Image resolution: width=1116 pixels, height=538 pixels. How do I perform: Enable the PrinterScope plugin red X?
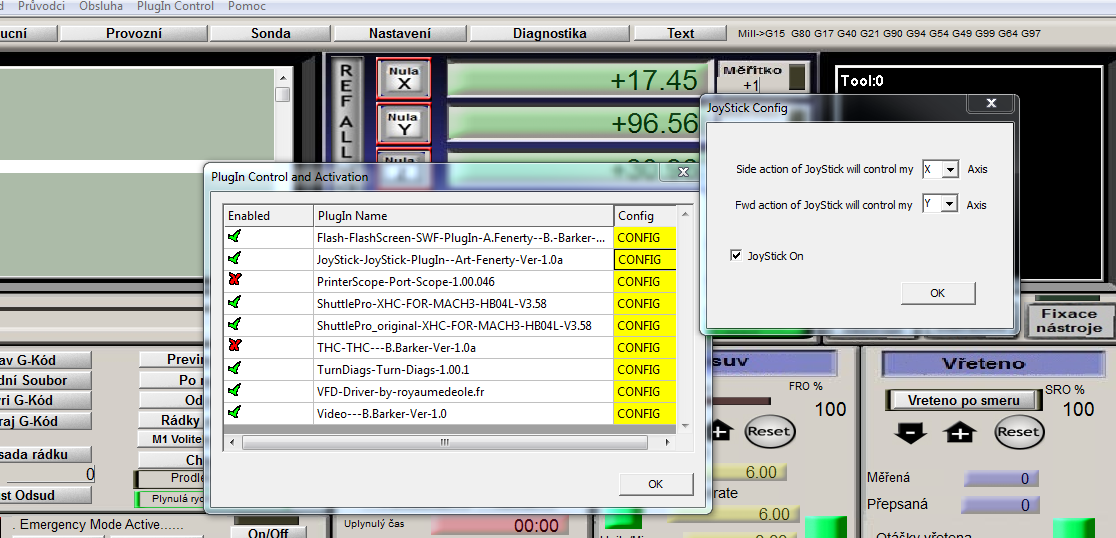235,281
